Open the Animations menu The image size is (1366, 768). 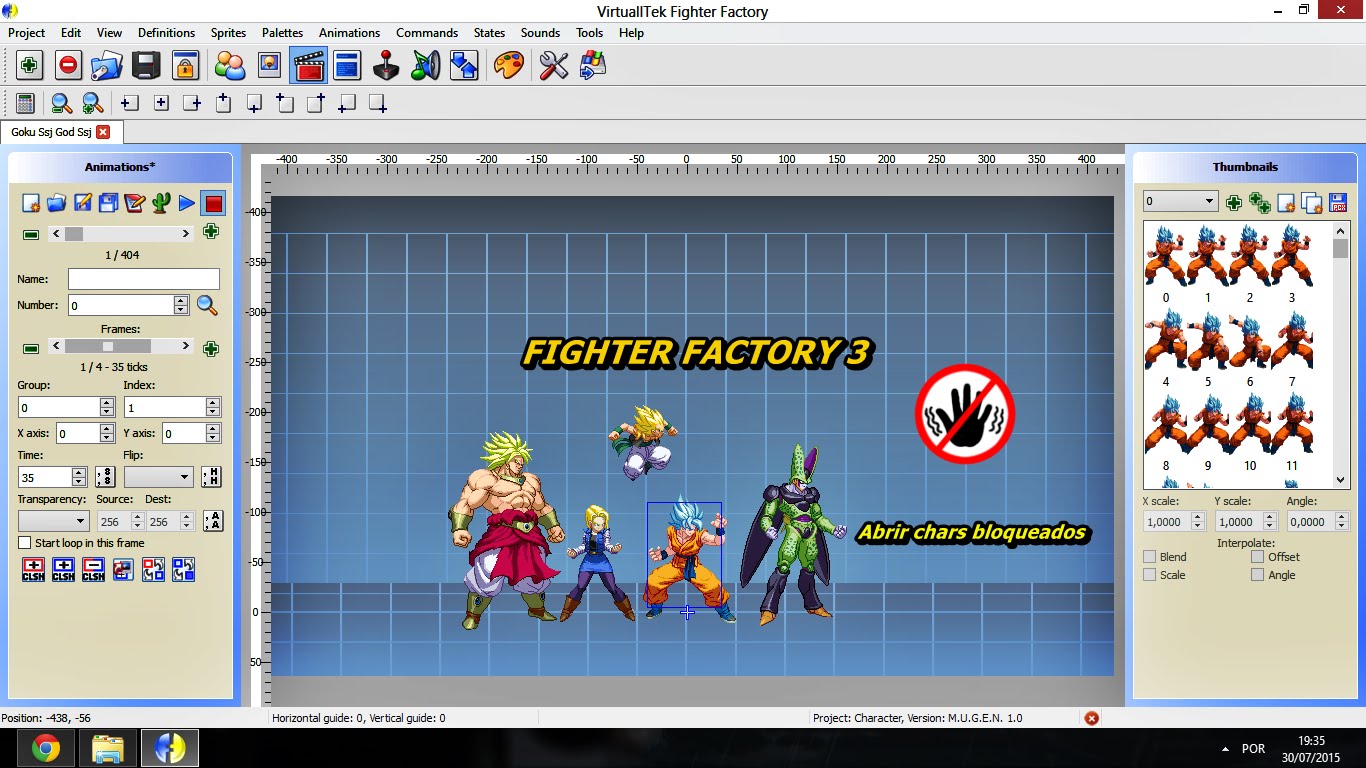click(349, 33)
